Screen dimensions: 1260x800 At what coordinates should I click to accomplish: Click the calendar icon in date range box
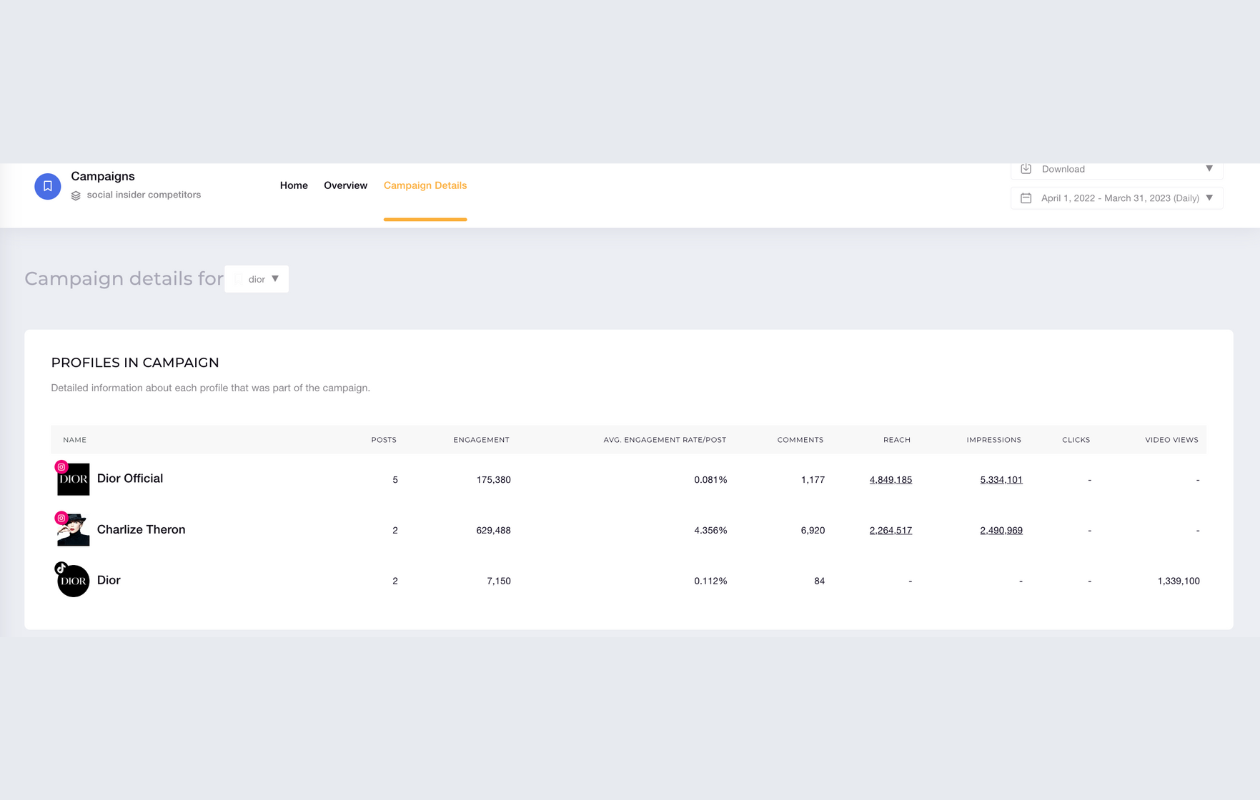coord(1025,198)
